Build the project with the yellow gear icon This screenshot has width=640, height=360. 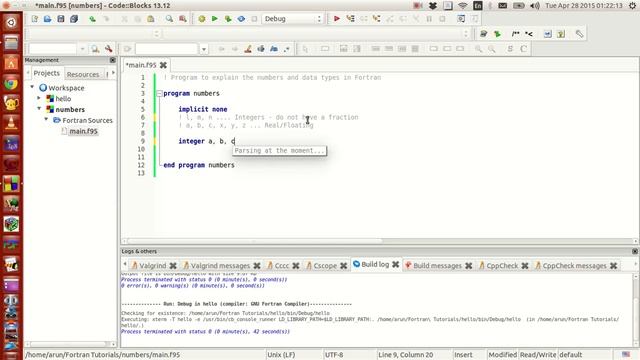pyautogui.click(x=202, y=19)
